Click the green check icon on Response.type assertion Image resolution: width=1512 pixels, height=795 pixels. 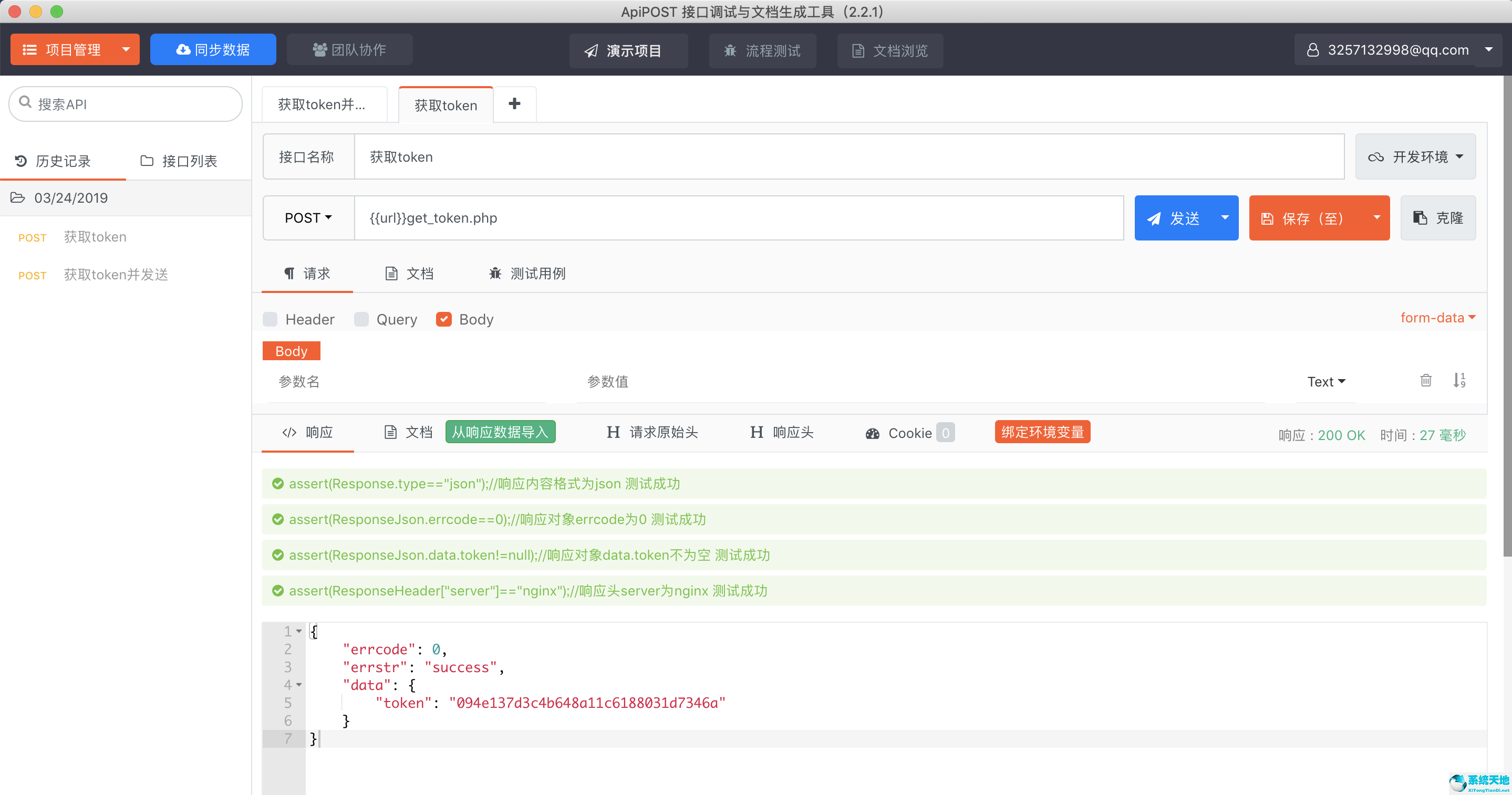pos(277,484)
